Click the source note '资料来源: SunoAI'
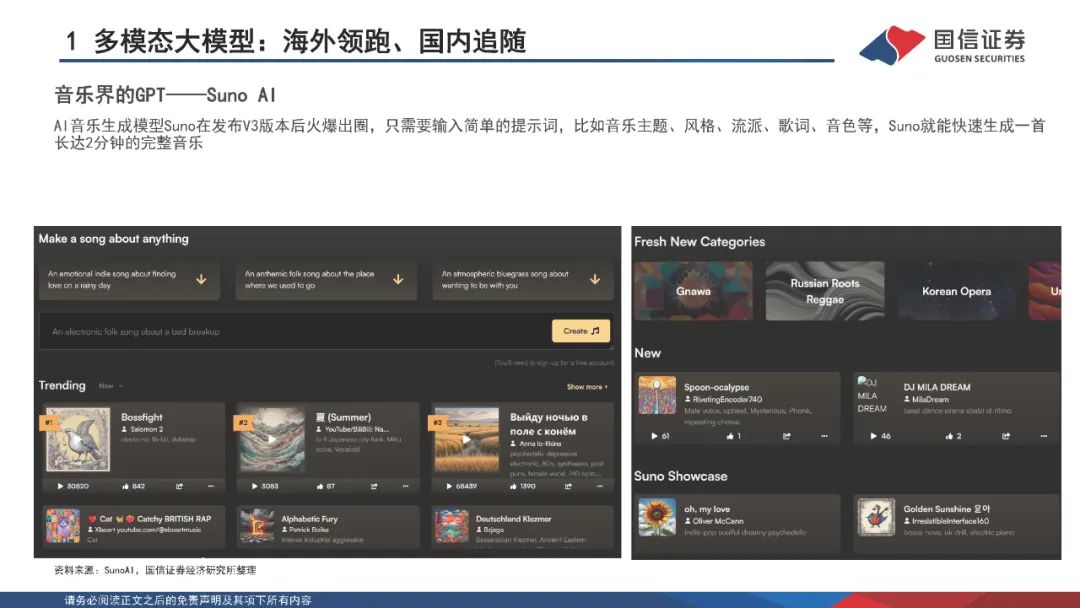The height and width of the screenshot is (608, 1080). click(93, 570)
